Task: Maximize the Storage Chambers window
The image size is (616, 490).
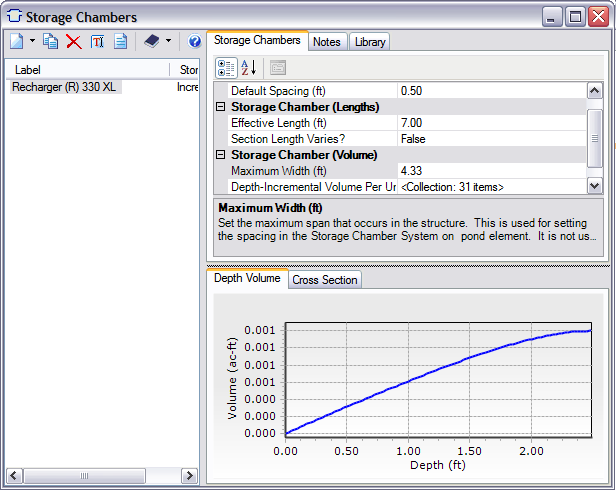Action: [575, 17]
